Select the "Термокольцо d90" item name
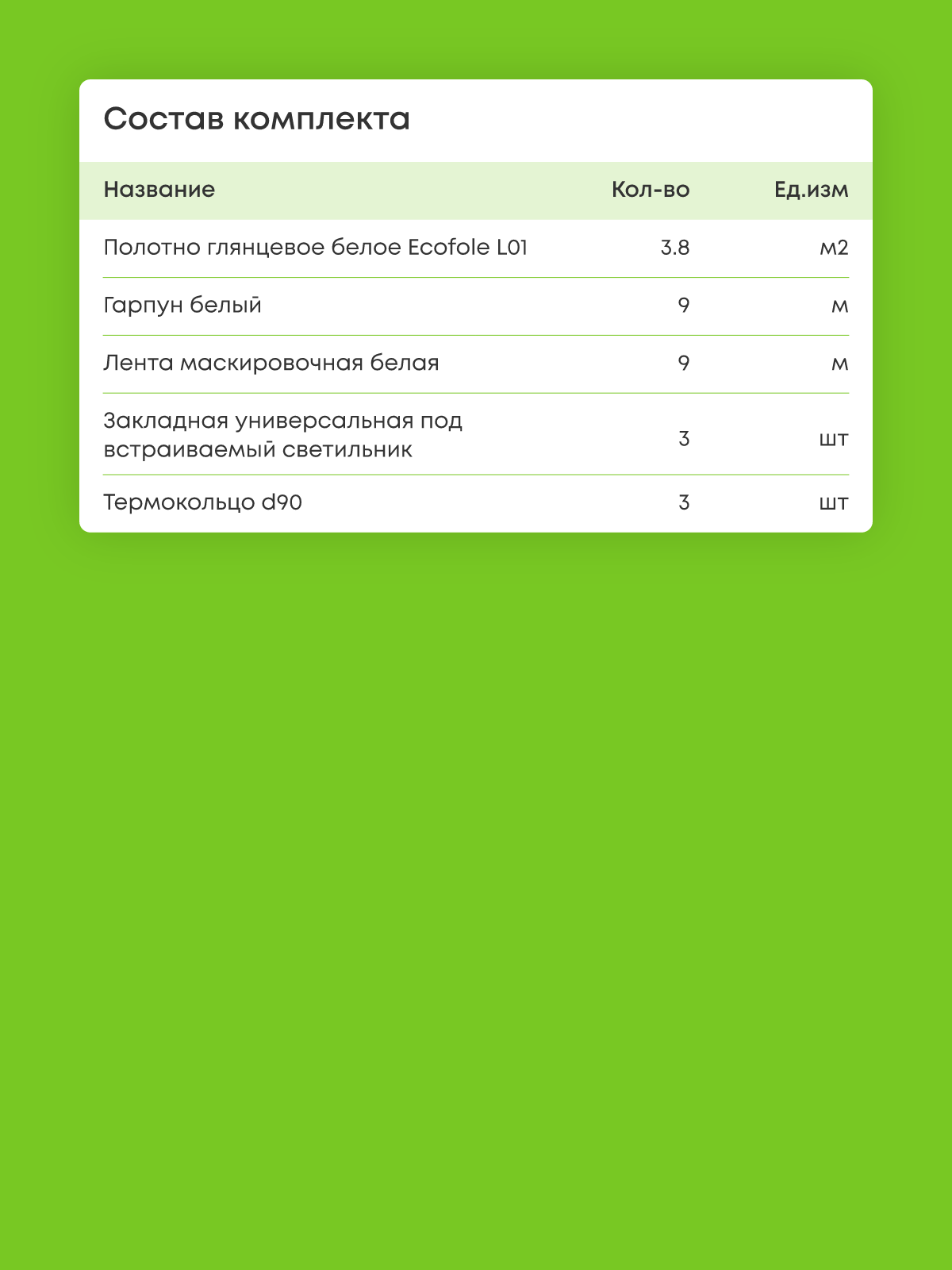Image resolution: width=952 pixels, height=1270 pixels. pos(202,502)
